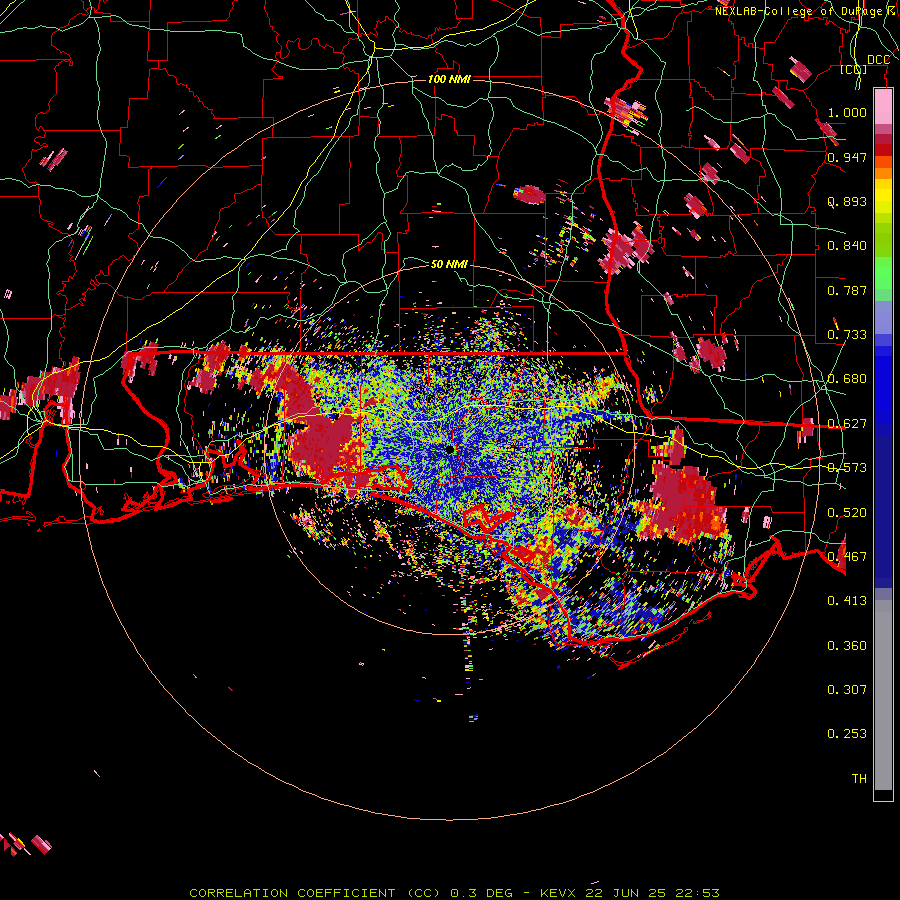900x900 pixels.
Task: Pick the light pink swatch atop color bar
Action: 883,107
